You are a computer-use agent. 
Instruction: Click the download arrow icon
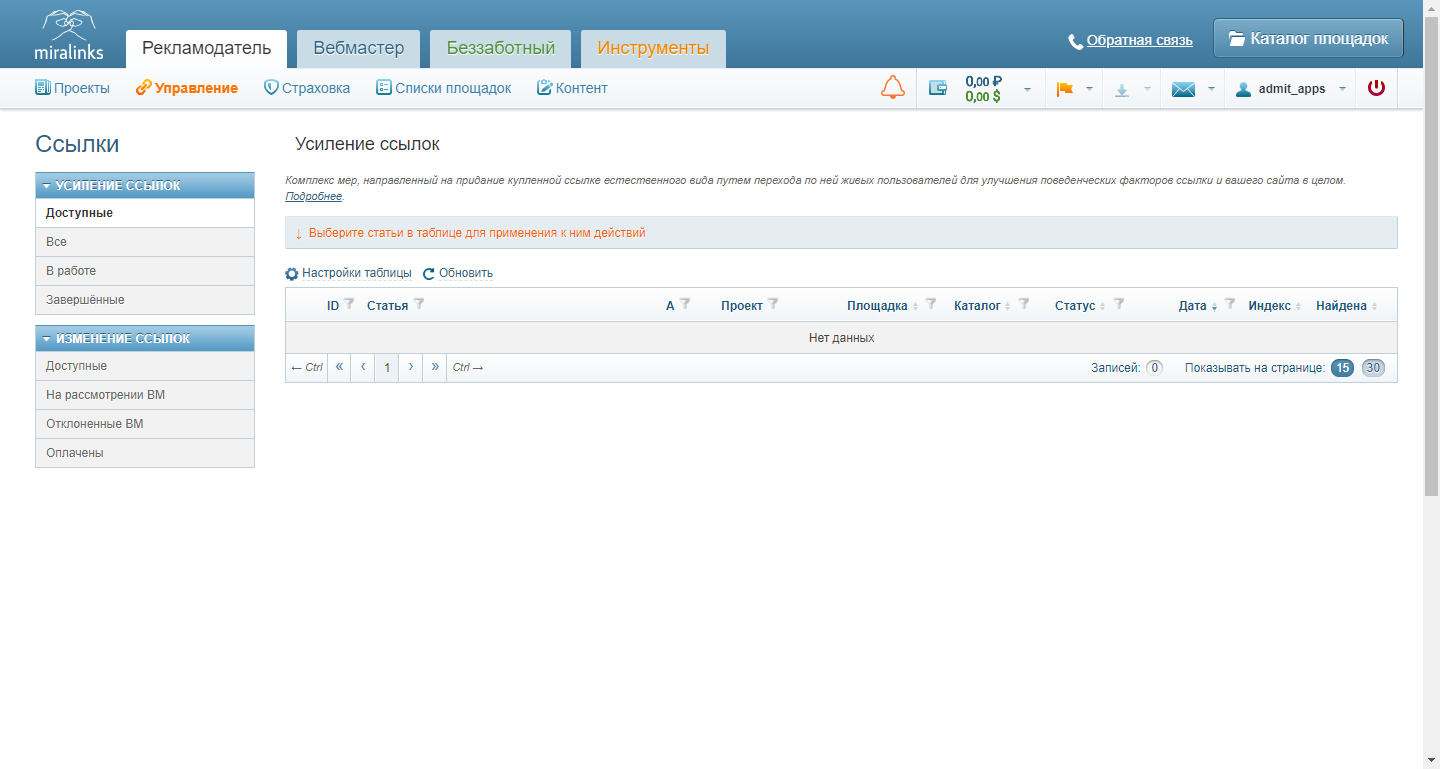click(x=1122, y=89)
